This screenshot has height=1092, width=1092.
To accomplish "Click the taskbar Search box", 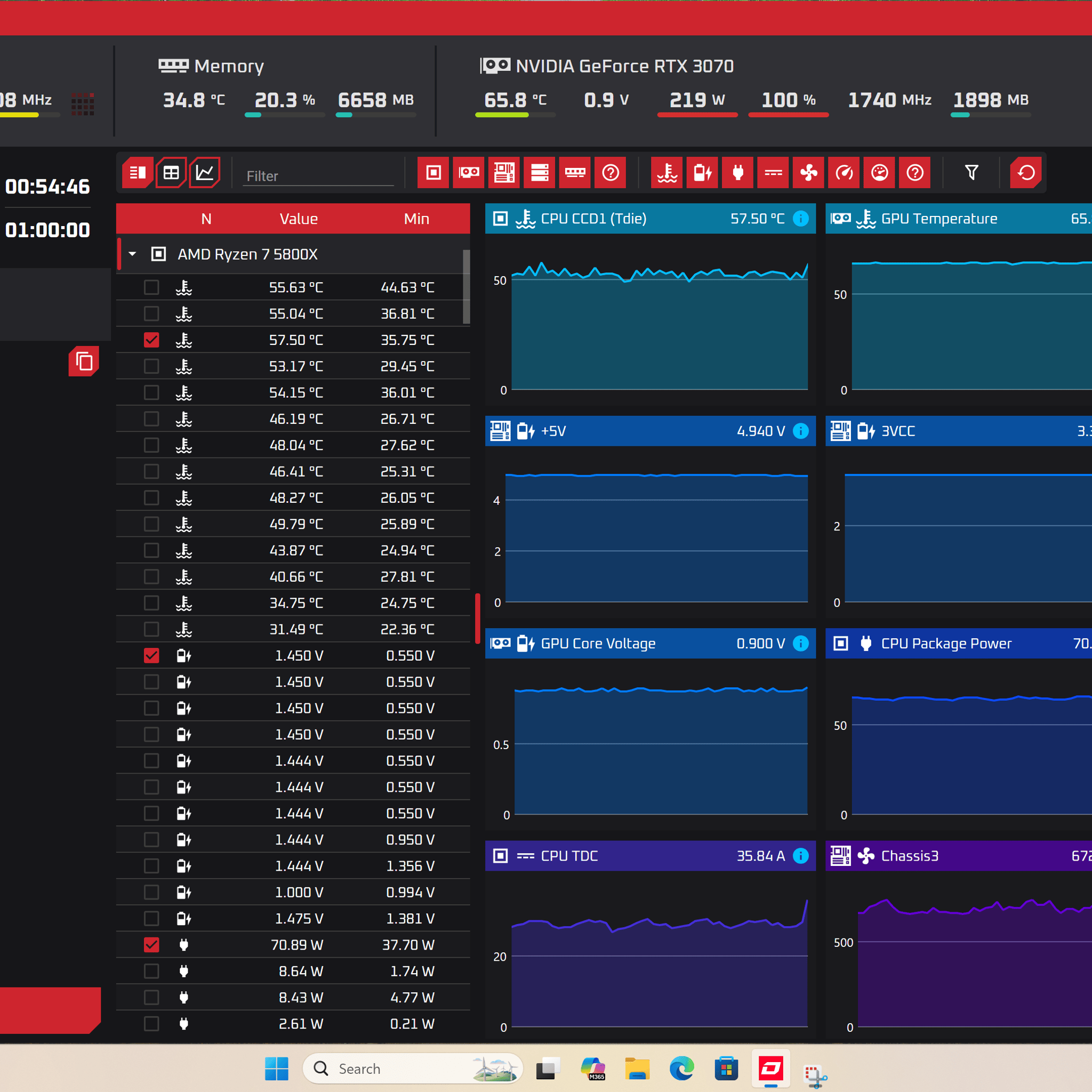I will (413, 1068).
